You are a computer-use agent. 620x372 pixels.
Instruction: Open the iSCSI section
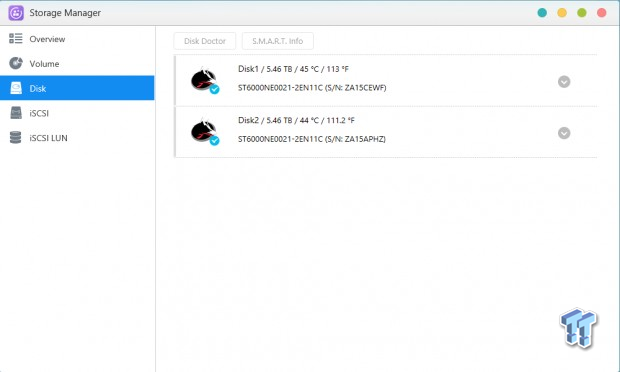pyautogui.click(x=77, y=113)
